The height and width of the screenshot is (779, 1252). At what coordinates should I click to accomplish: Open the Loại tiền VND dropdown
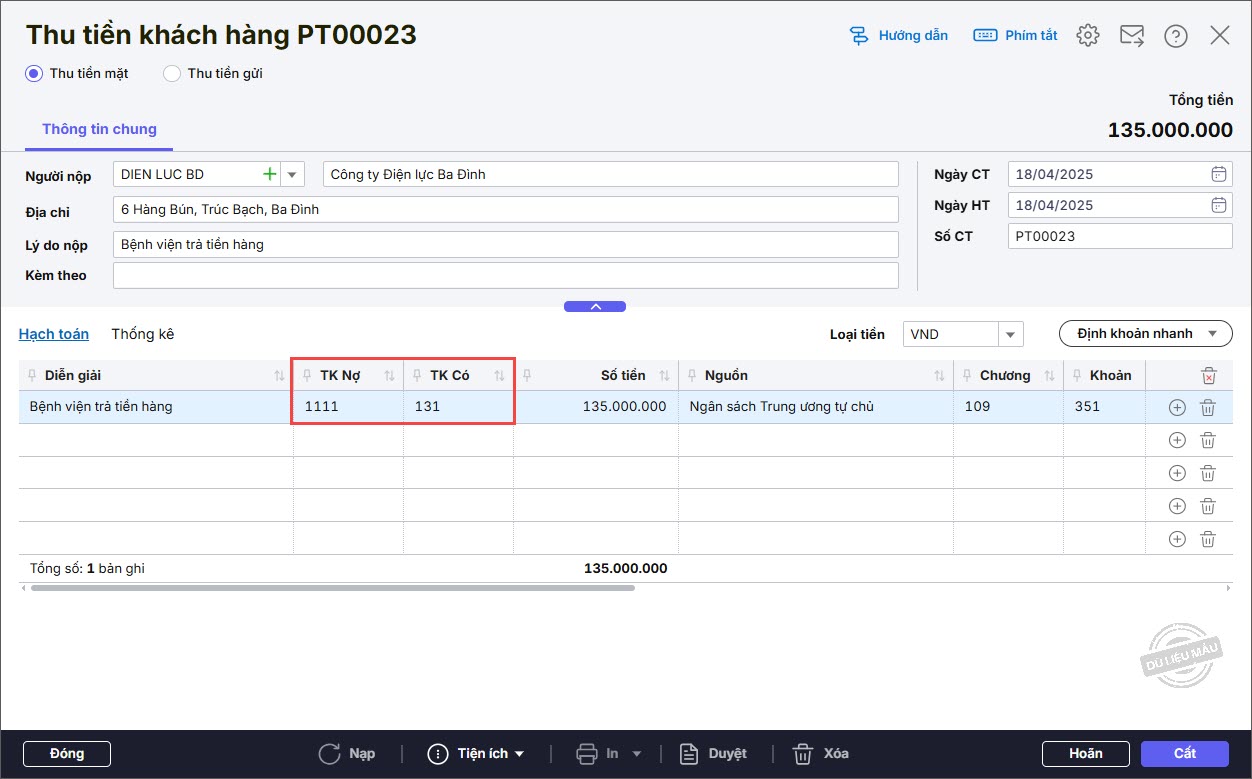click(x=1010, y=334)
